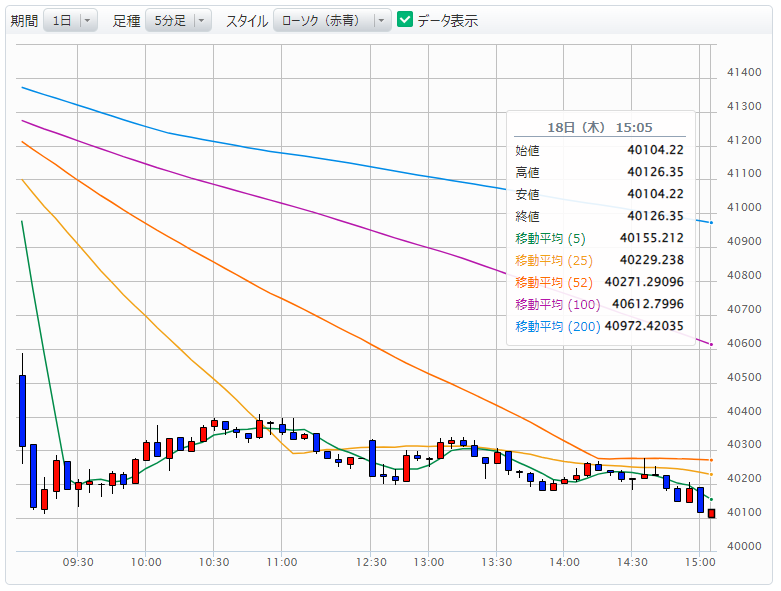Open the 期間 dropdown showing 1日
The width and height of the screenshot is (781, 591).
pyautogui.click(x=70, y=20)
